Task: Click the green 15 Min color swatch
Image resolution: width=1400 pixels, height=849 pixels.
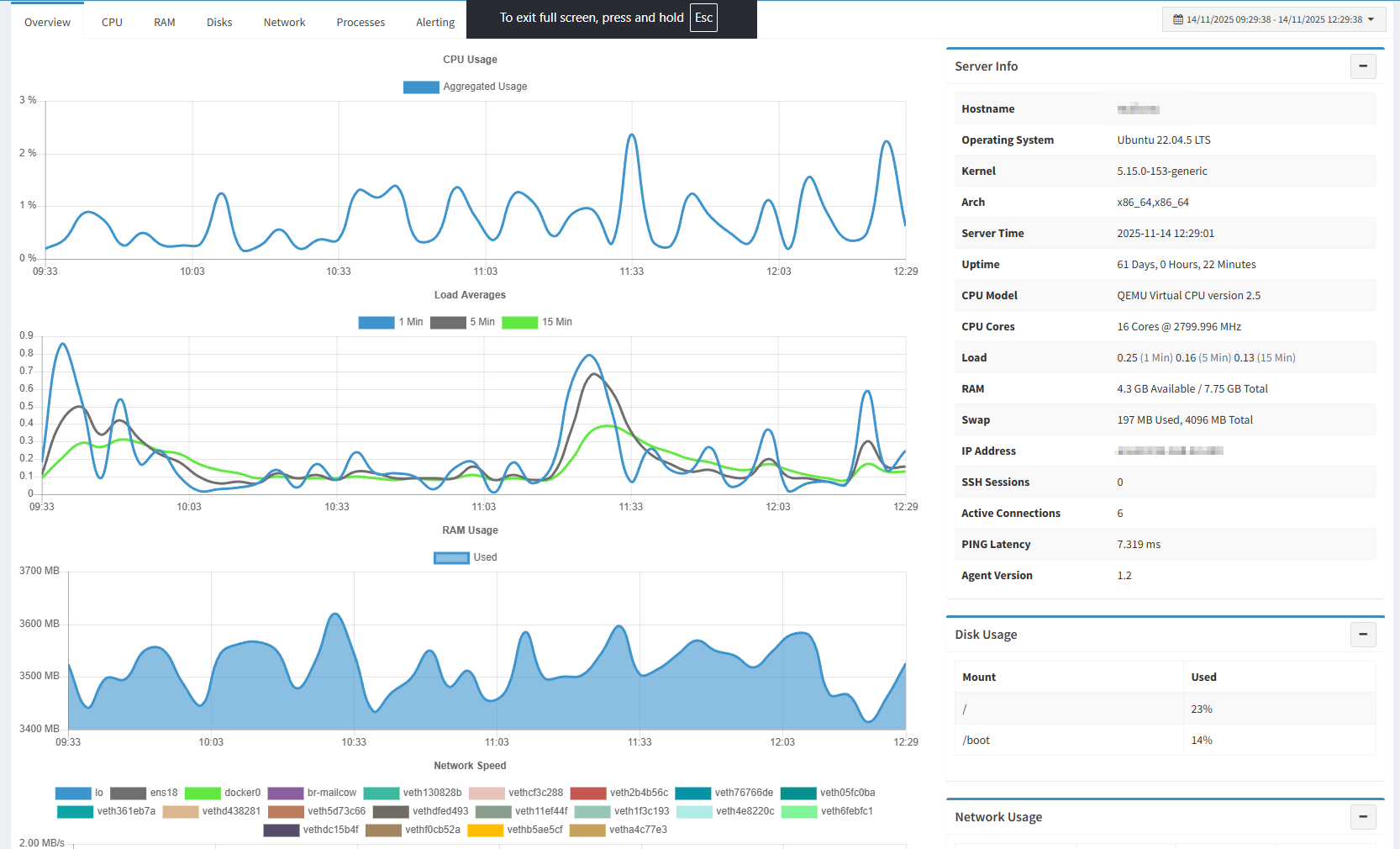Action: [519, 322]
